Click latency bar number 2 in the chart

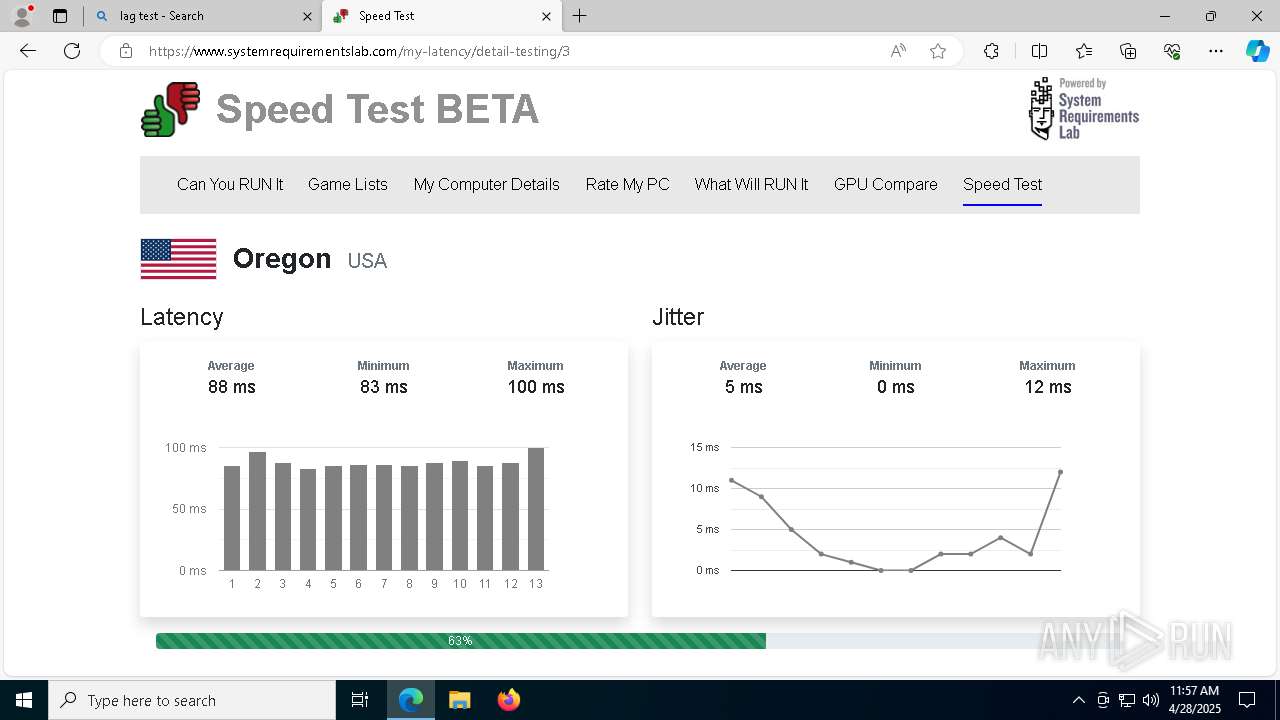coord(257,511)
